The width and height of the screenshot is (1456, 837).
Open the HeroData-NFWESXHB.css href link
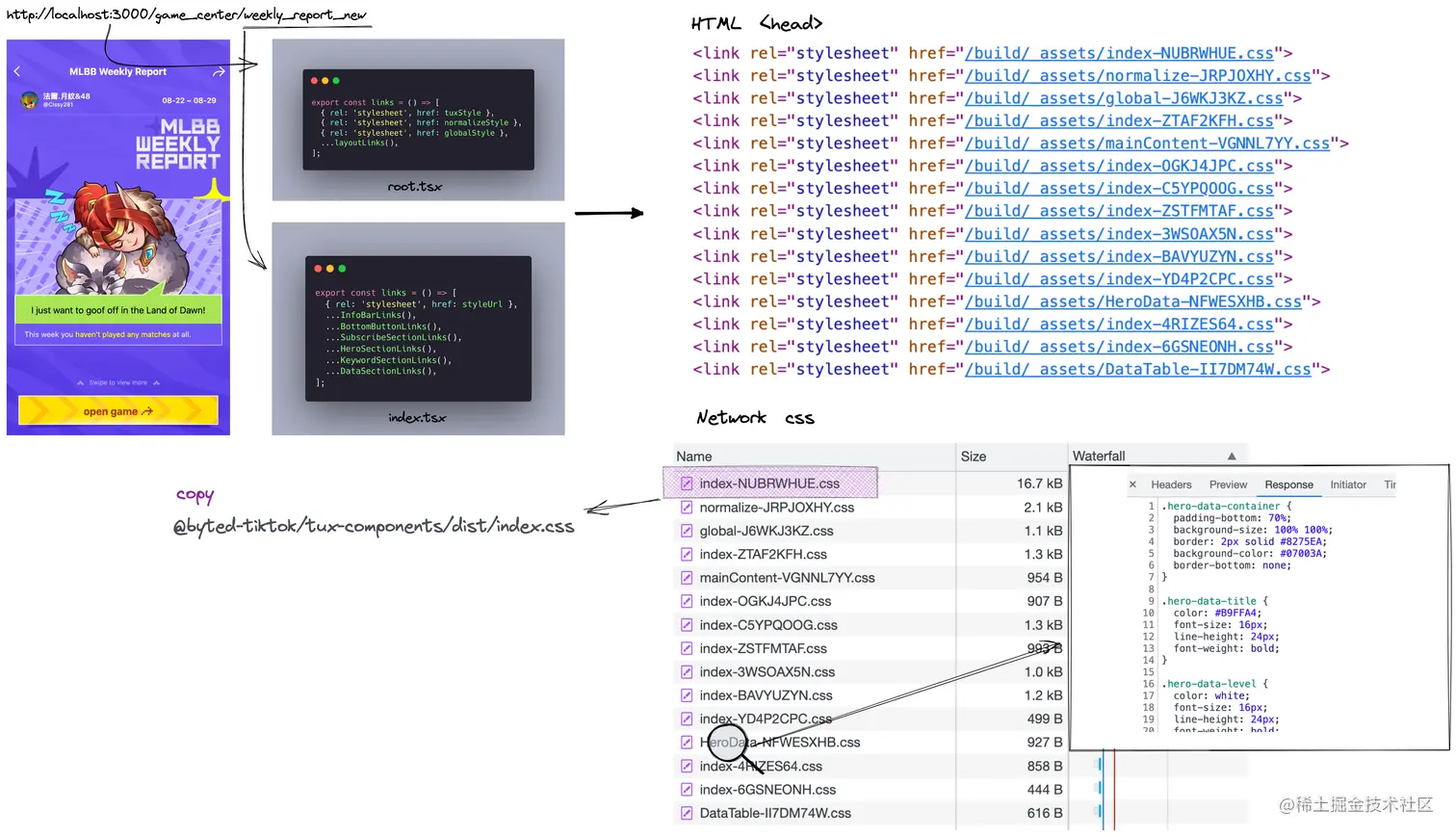pyautogui.click(x=1133, y=301)
